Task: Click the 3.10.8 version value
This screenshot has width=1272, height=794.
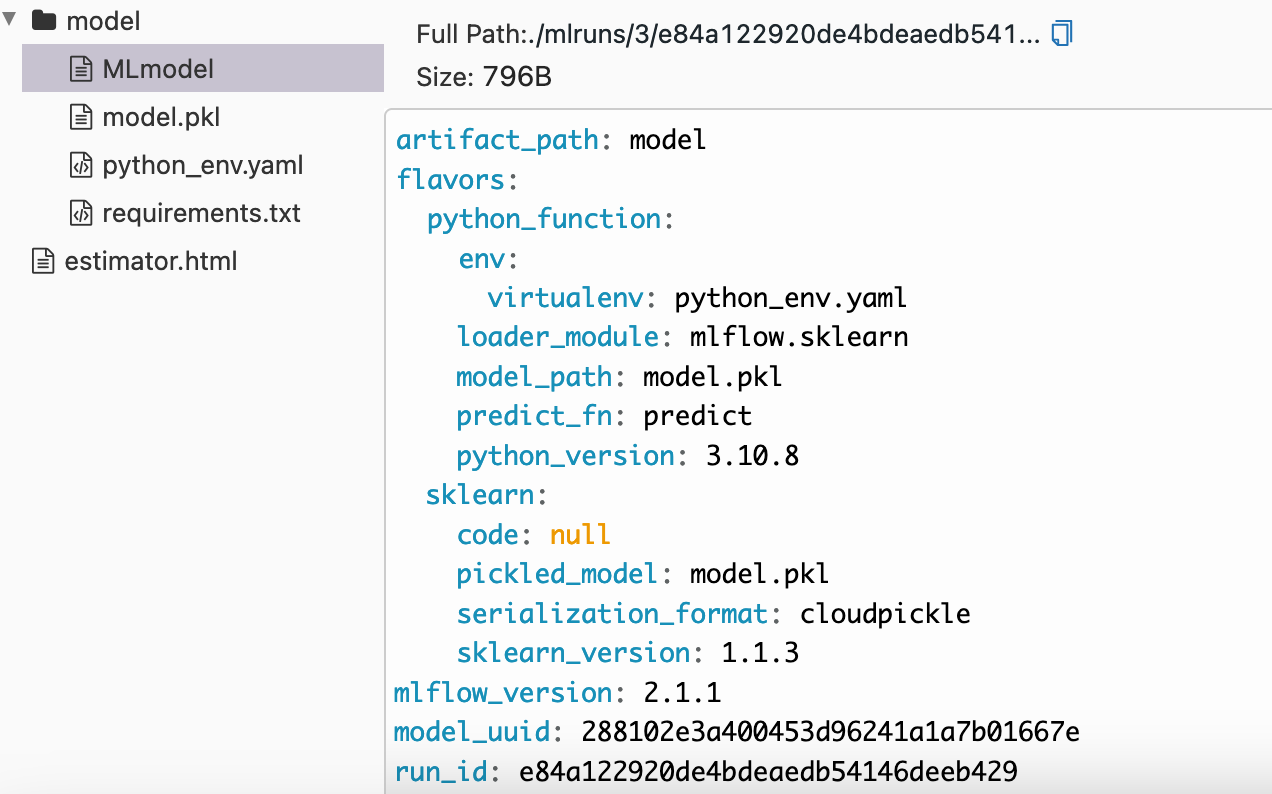Action: coord(752,456)
